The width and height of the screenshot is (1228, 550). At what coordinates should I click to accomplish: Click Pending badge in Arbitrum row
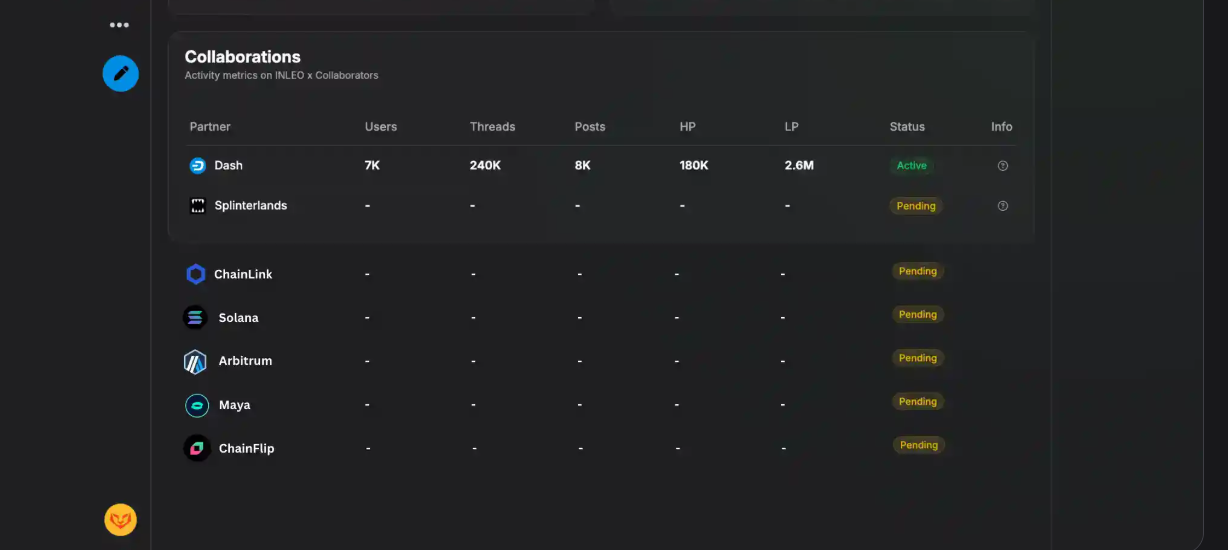pyautogui.click(x=918, y=358)
